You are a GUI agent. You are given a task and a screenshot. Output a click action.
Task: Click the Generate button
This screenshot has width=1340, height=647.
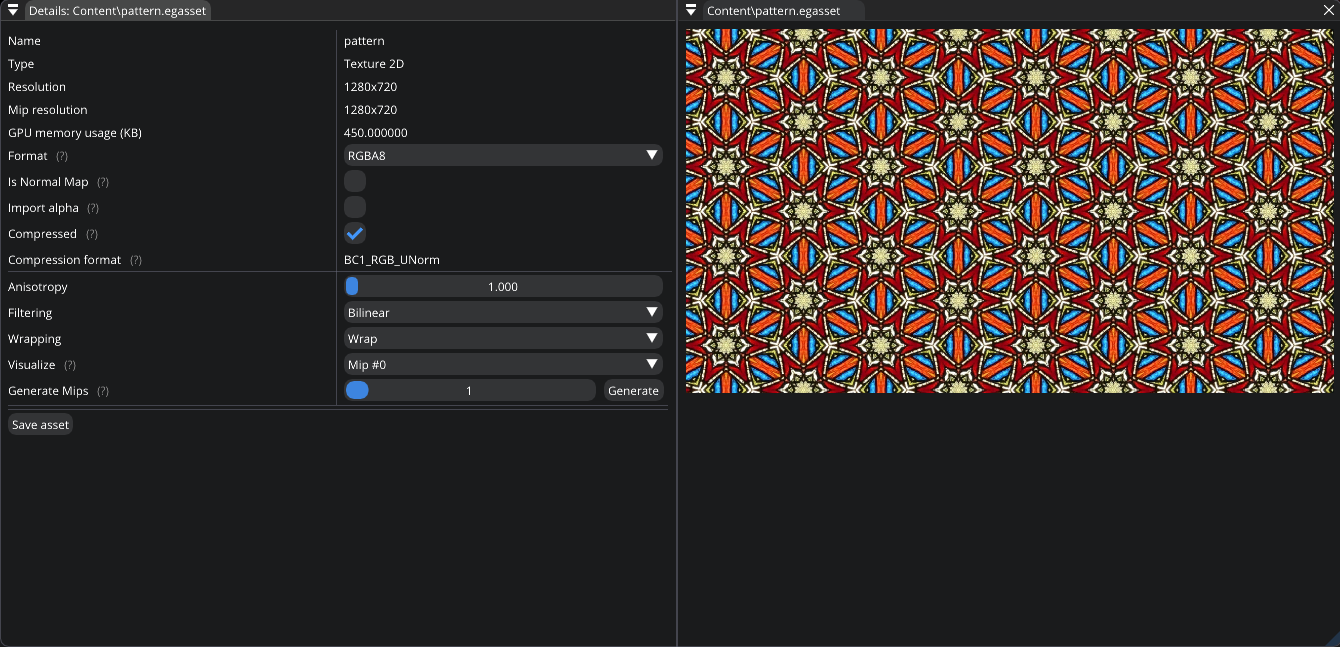633,390
